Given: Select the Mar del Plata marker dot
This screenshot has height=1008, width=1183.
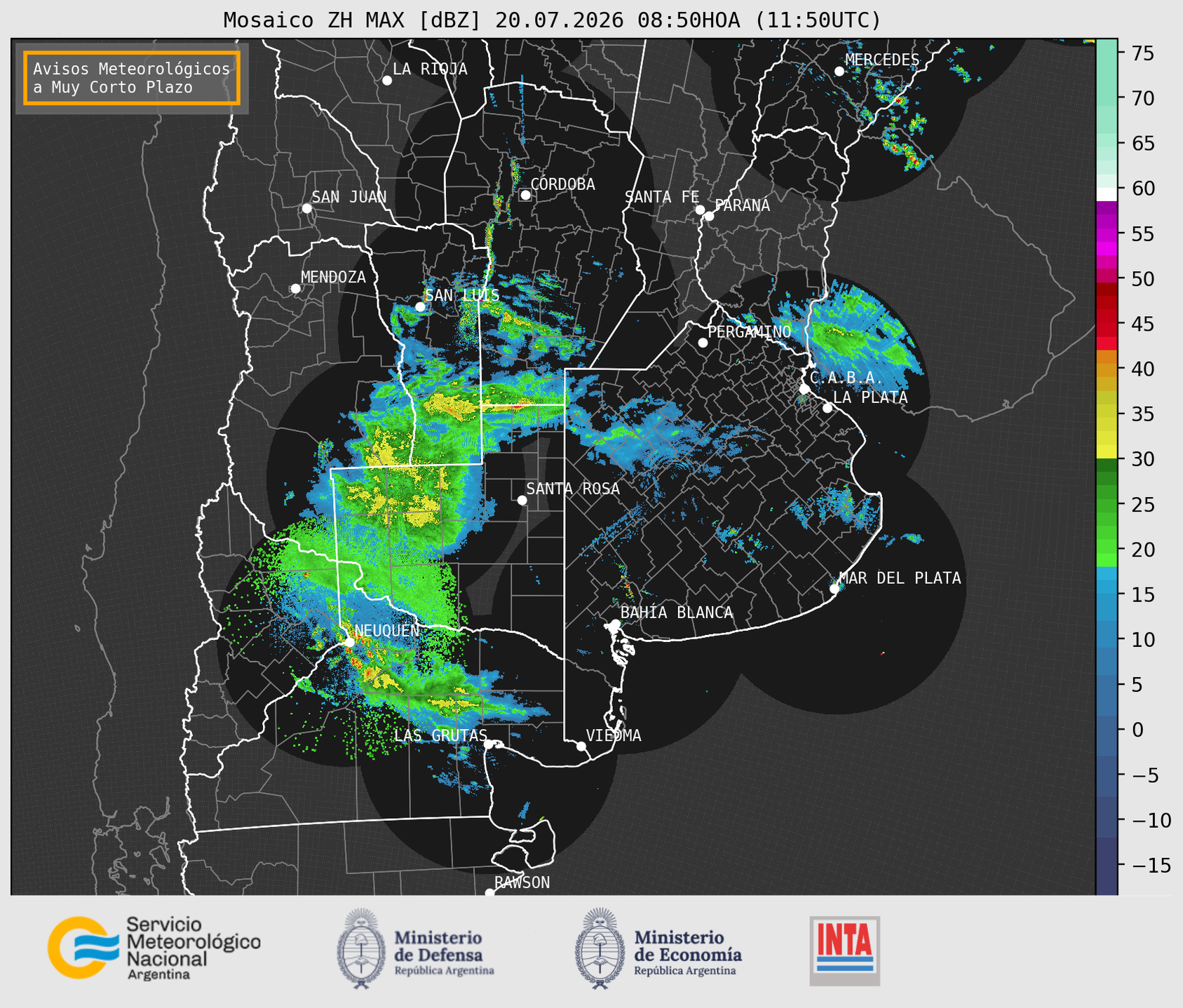Looking at the screenshot, I should pos(834,589).
